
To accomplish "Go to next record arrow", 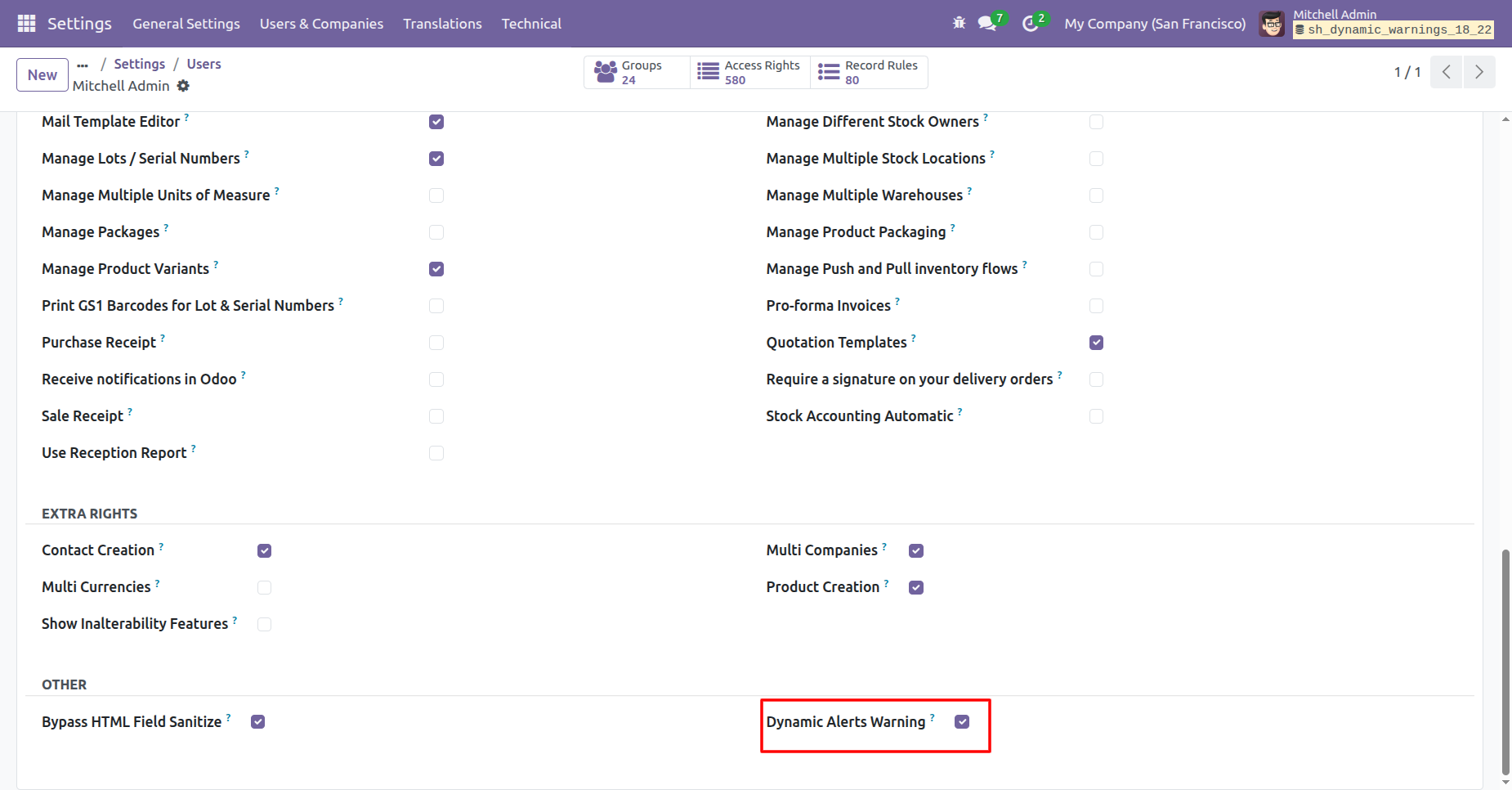I will (1479, 72).
